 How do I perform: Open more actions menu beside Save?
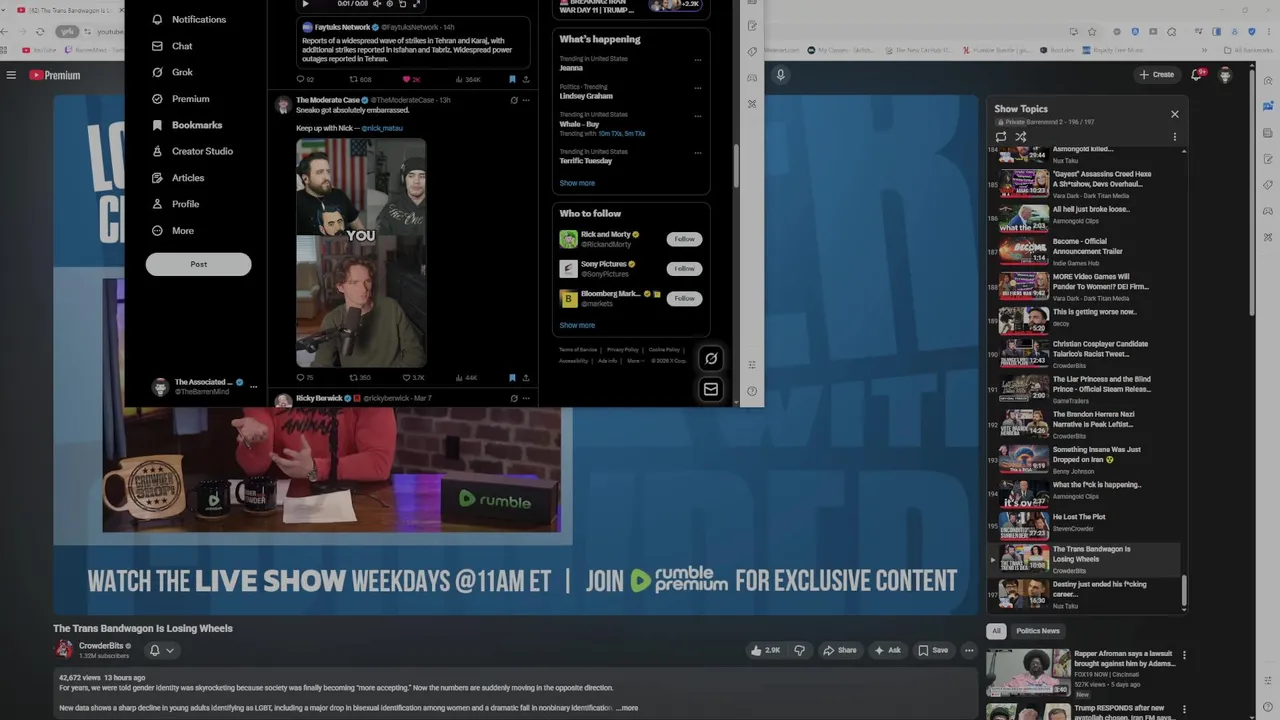click(x=969, y=650)
